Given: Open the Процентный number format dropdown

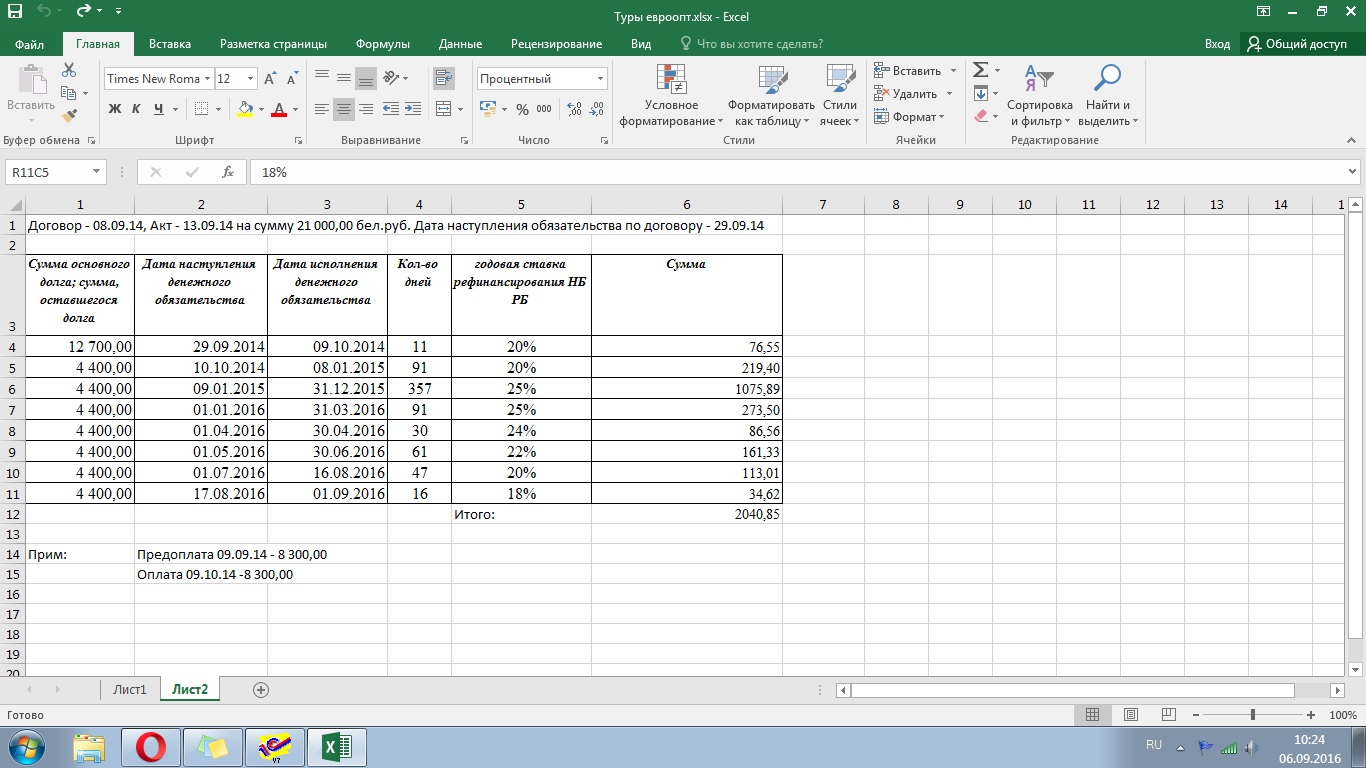Looking at the screenshot, I should (600, 79).
